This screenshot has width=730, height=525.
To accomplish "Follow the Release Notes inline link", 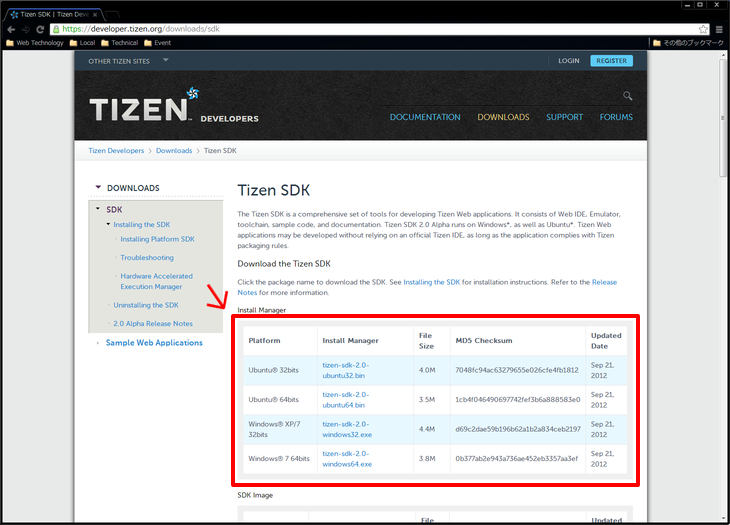I will (x=604, y=282).
